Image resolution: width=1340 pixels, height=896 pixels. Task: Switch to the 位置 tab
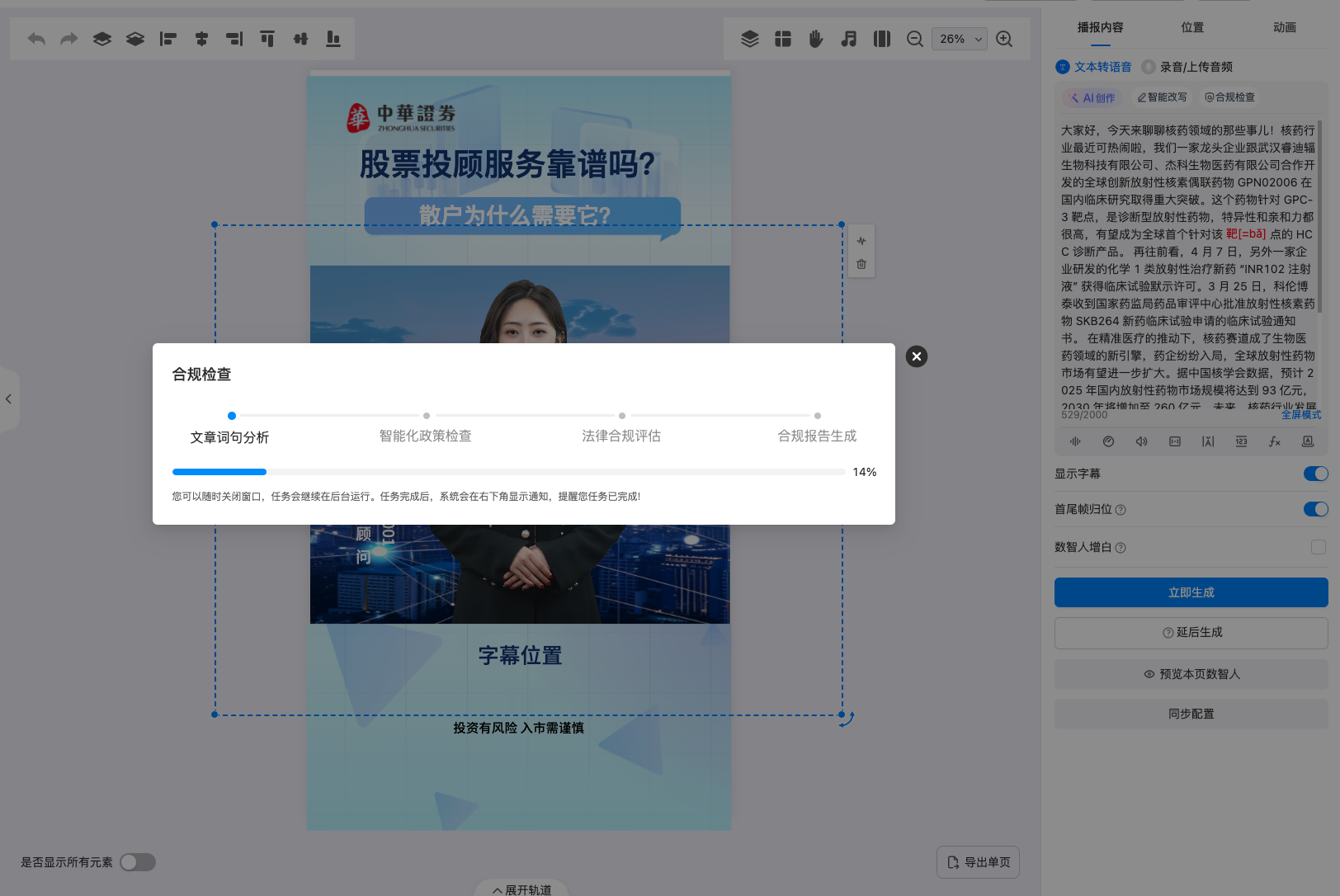coord(1192,27)
